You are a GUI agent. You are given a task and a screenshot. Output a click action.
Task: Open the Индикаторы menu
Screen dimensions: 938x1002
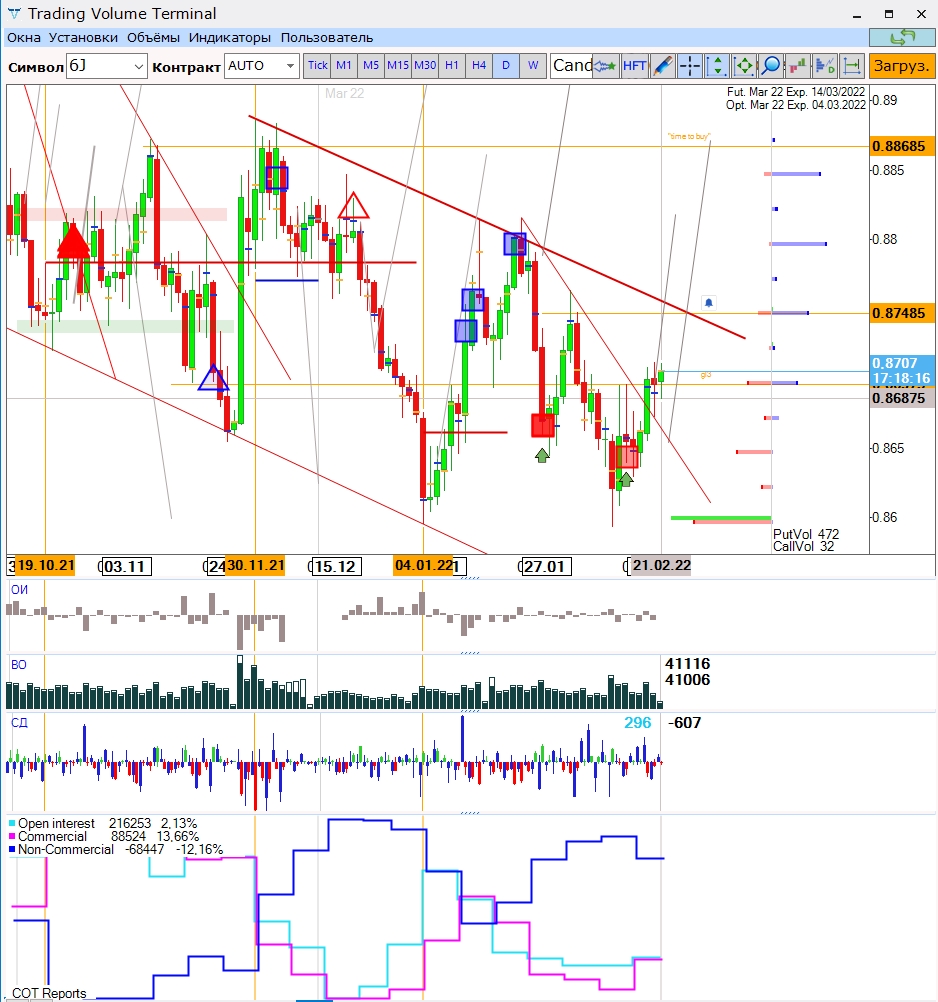230,37
